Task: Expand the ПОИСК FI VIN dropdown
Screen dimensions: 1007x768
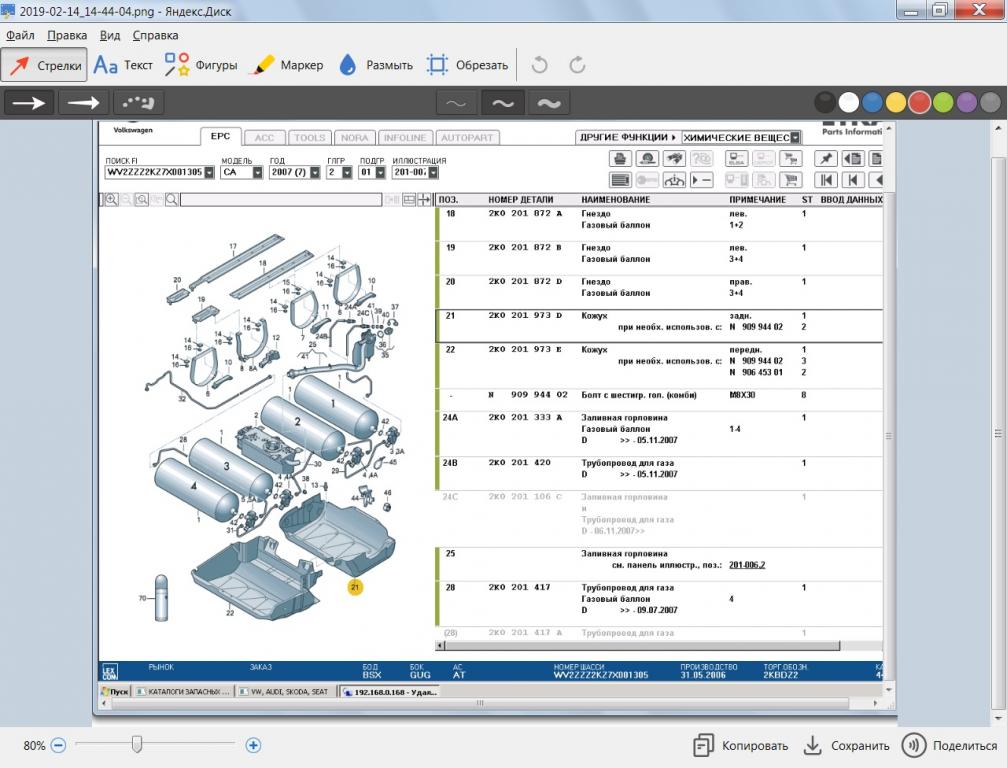Action: click(209, 173)
